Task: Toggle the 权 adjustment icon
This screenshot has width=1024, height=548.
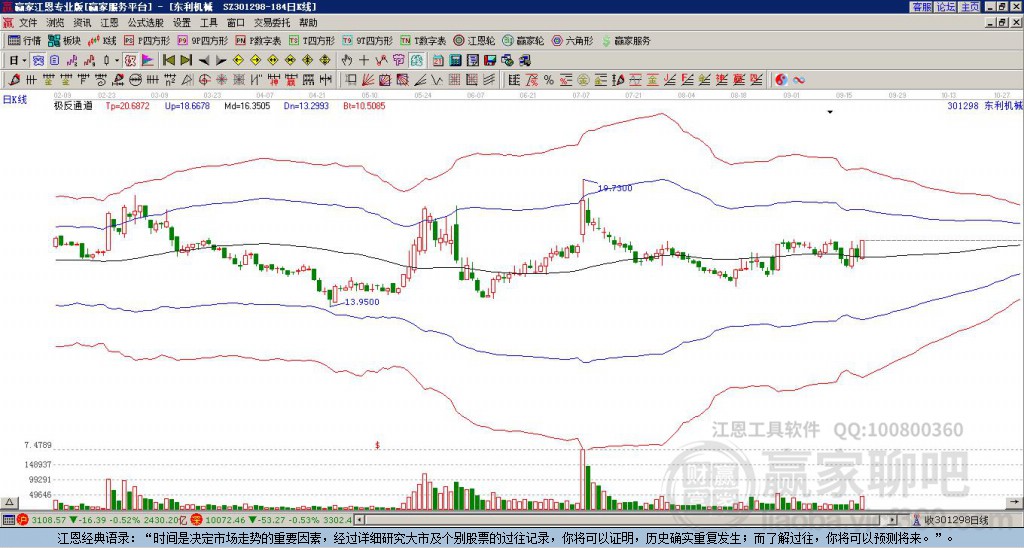Action: coord(130,61)
